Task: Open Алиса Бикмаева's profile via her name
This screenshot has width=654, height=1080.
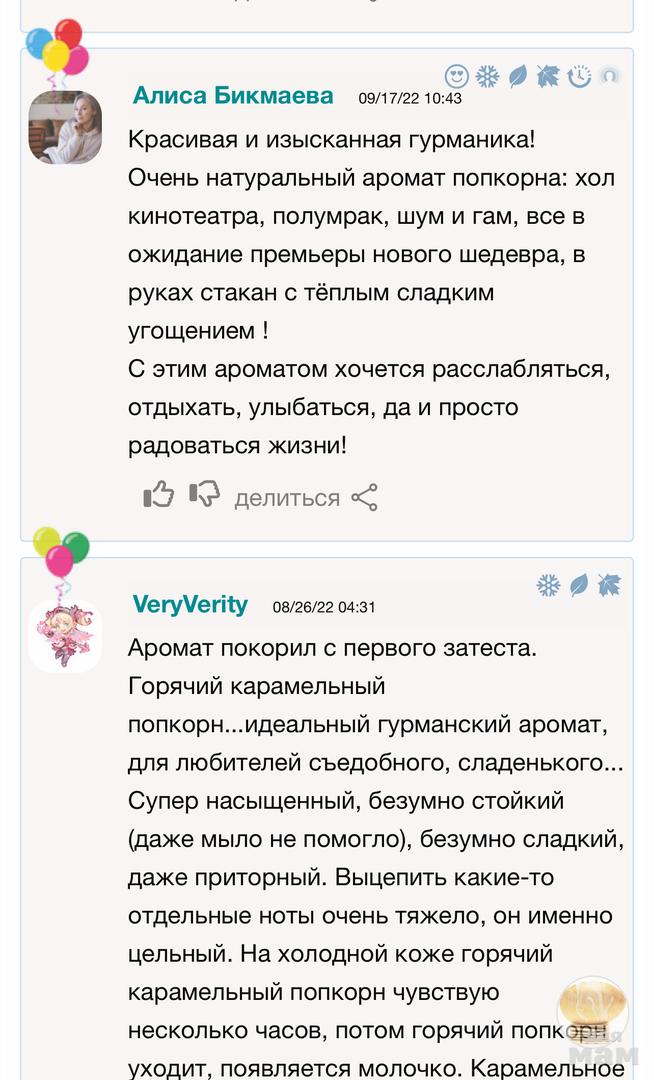Action: (x=233, y=96)
